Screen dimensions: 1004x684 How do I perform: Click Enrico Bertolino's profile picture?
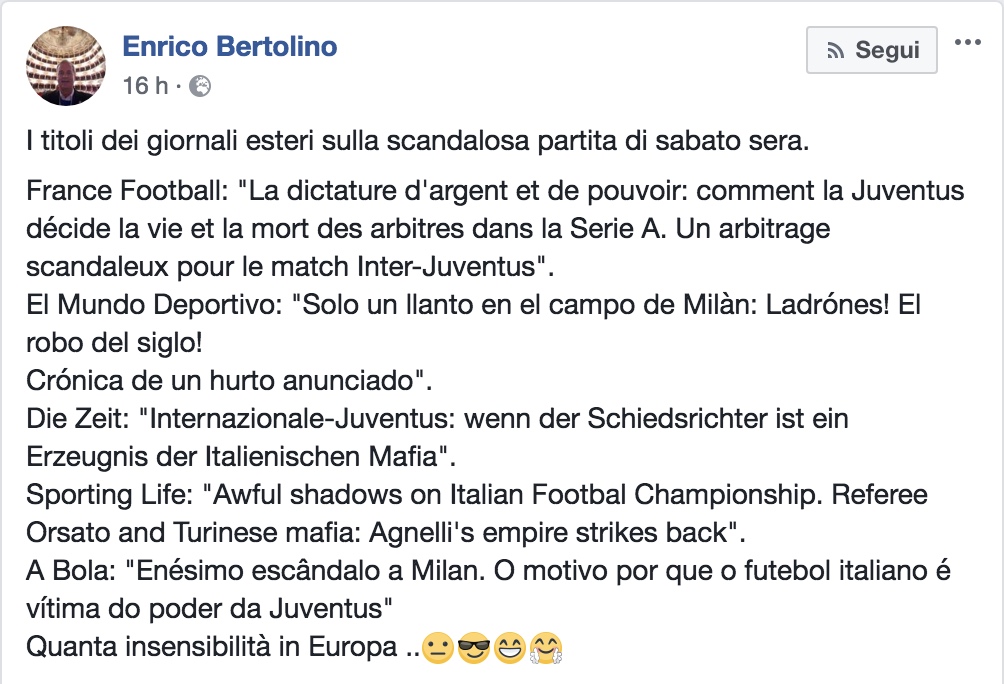click(x=65, y=64)
